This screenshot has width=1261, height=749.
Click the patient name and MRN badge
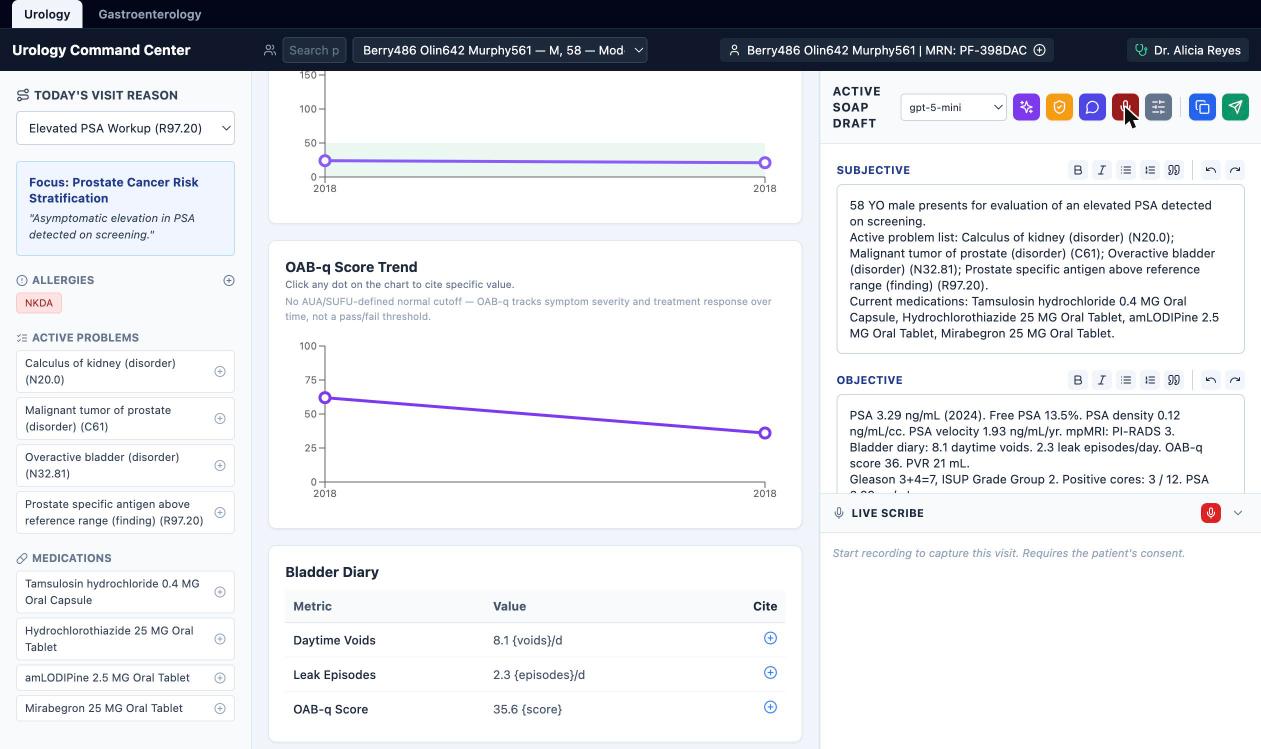(887, 50)
